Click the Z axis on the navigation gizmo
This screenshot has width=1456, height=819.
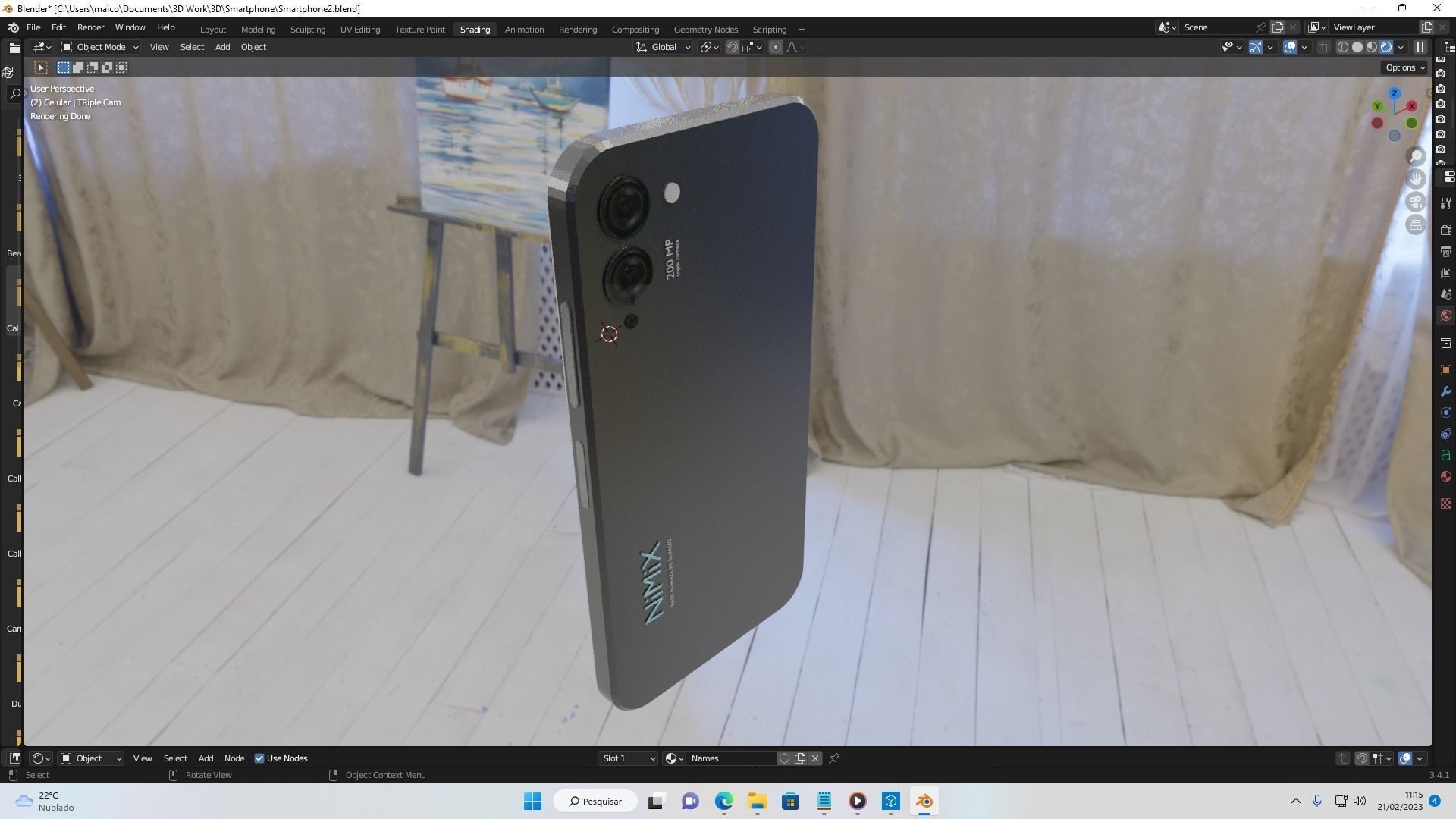(x=1394, y=93)
